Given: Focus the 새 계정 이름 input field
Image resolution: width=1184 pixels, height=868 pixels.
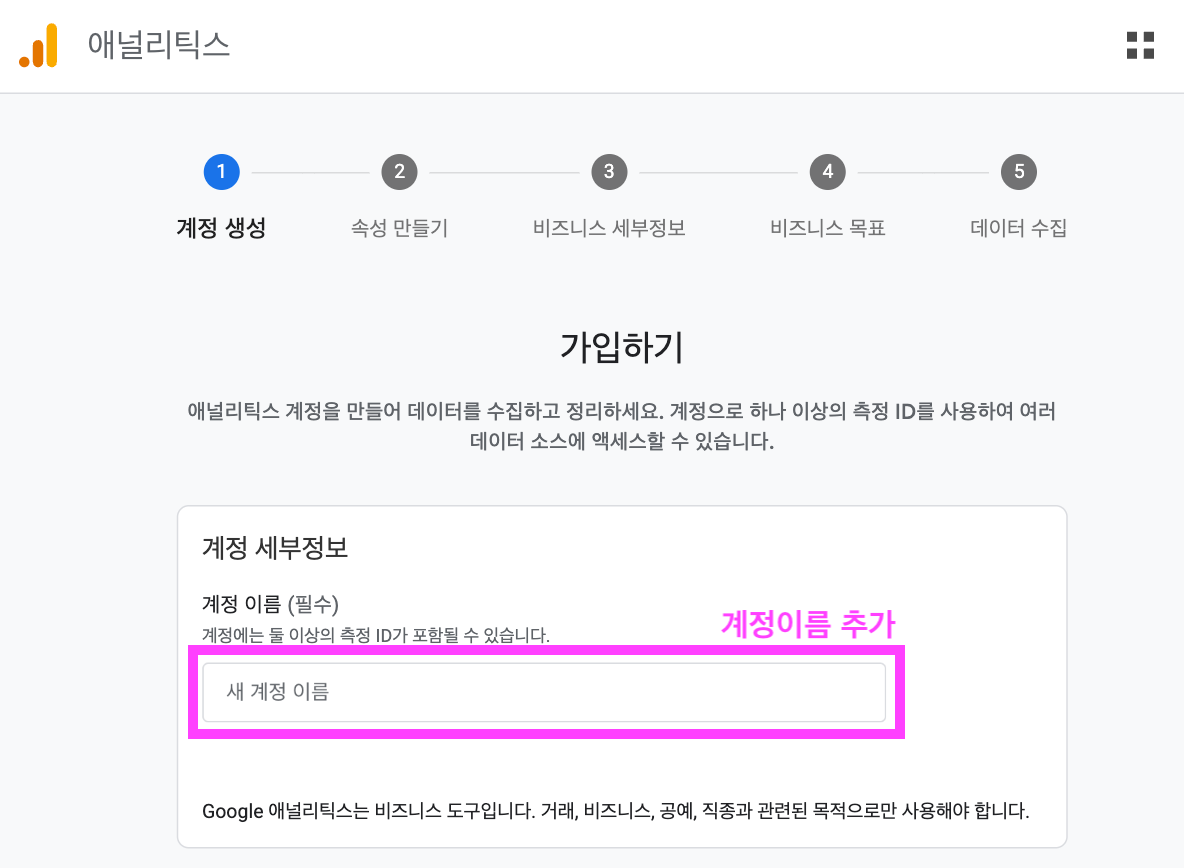Looking at the screenshot, I should click(x=544, y=692).
